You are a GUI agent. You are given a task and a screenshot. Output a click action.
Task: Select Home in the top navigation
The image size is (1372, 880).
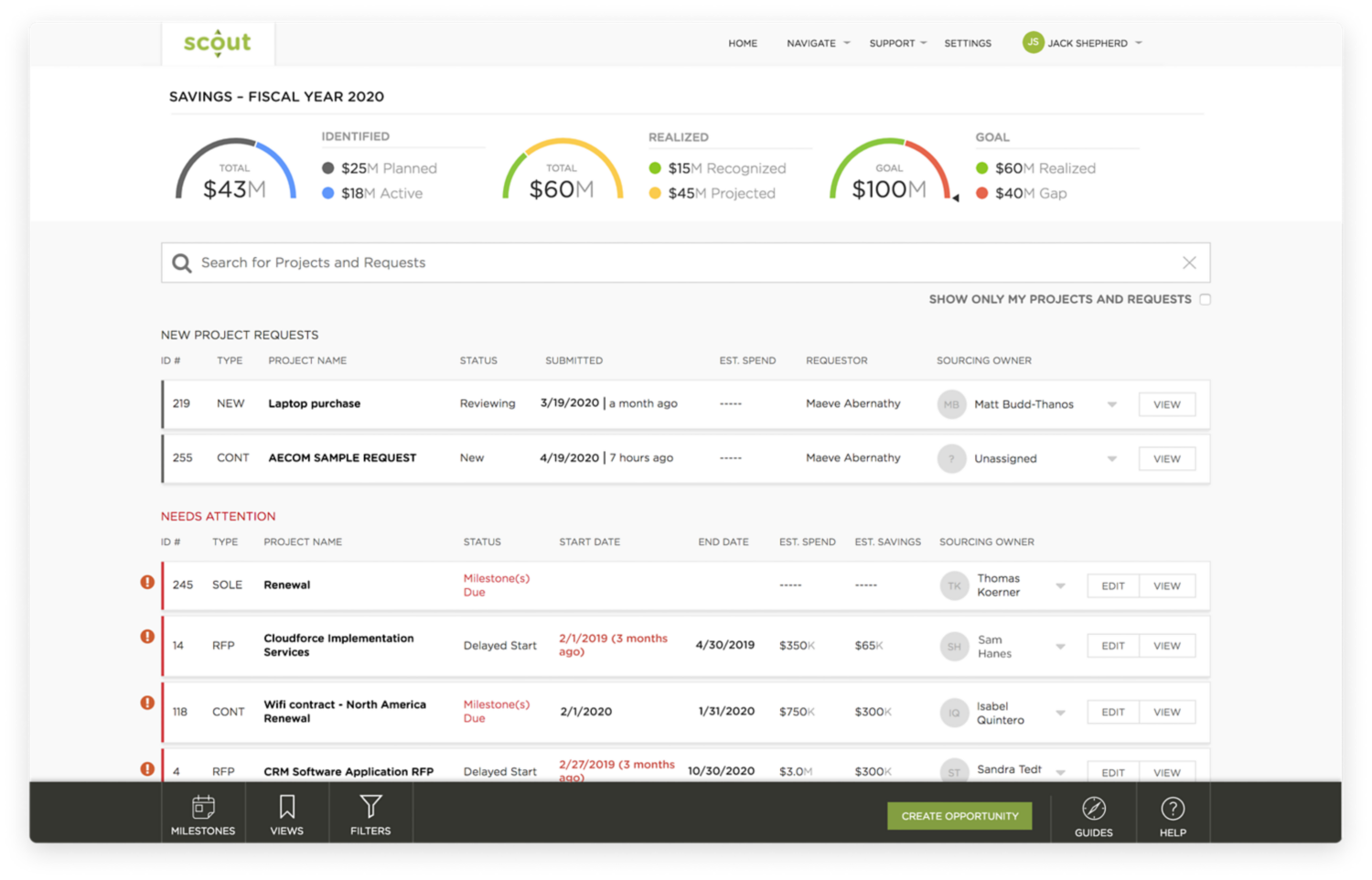coord(743,43)
